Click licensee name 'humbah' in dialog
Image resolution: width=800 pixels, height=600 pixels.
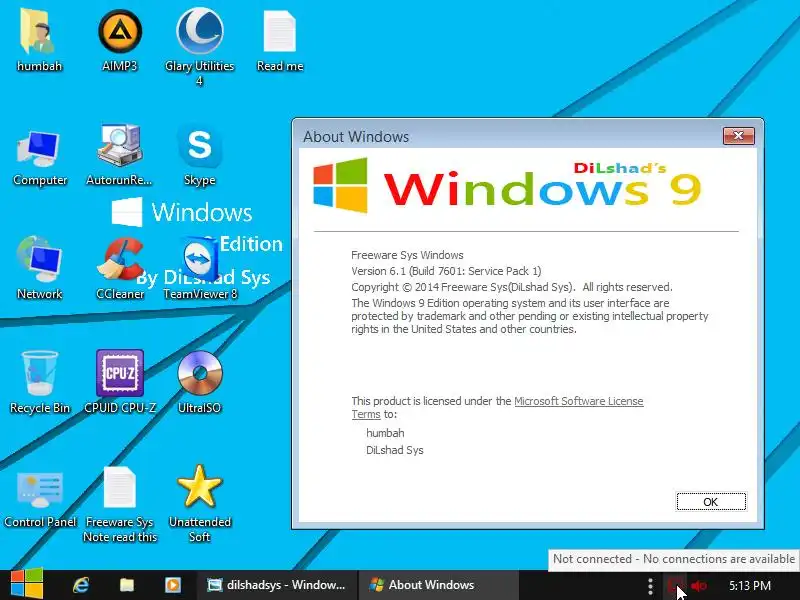(385, 433)
